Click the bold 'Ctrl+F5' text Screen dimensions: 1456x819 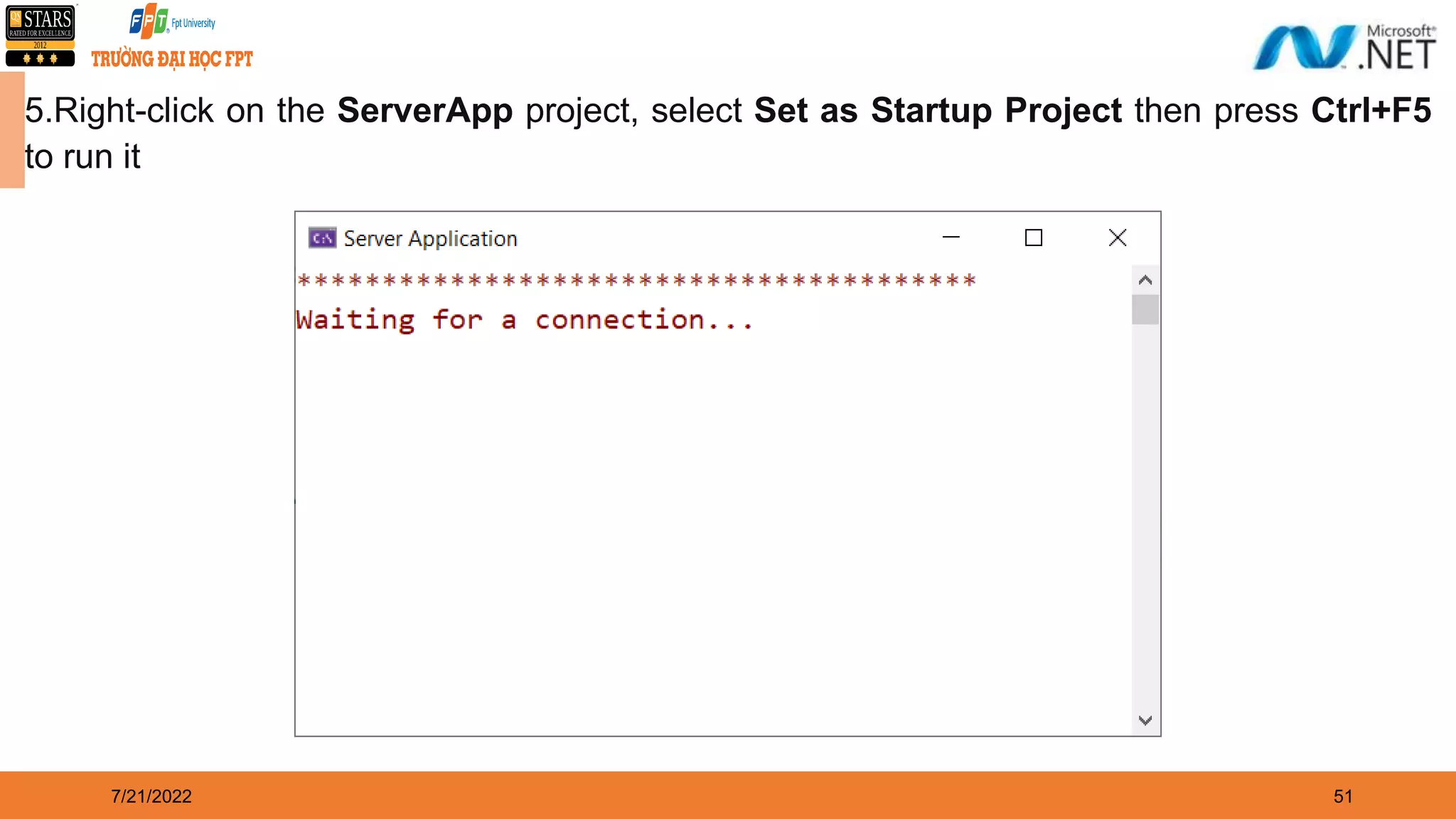click(1371, 111)
